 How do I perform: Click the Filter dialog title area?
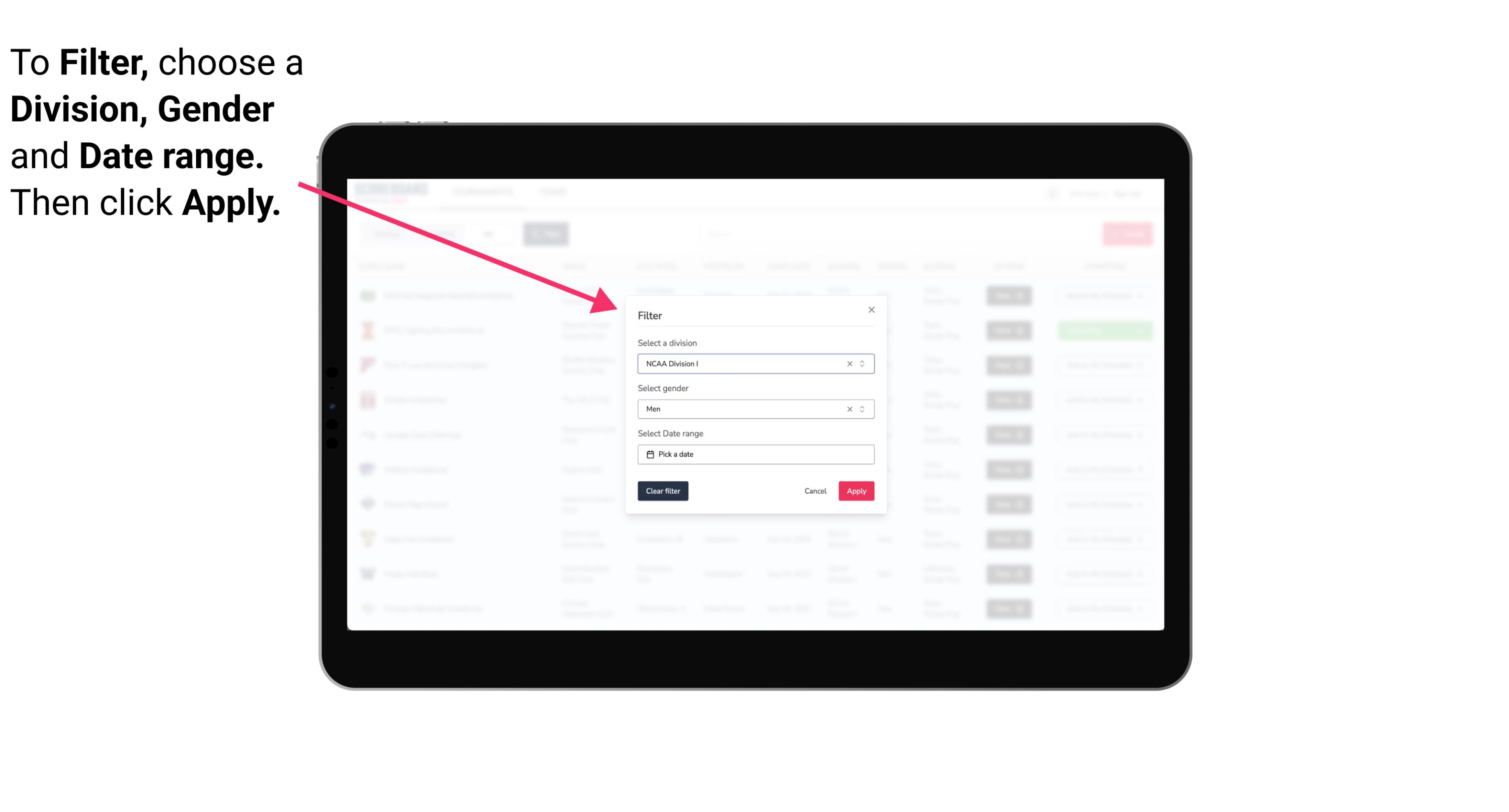click(x=651, y=315)
